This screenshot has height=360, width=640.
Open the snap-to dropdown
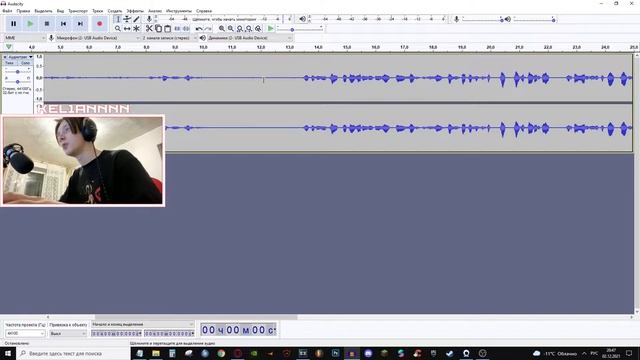pos(68,333)
